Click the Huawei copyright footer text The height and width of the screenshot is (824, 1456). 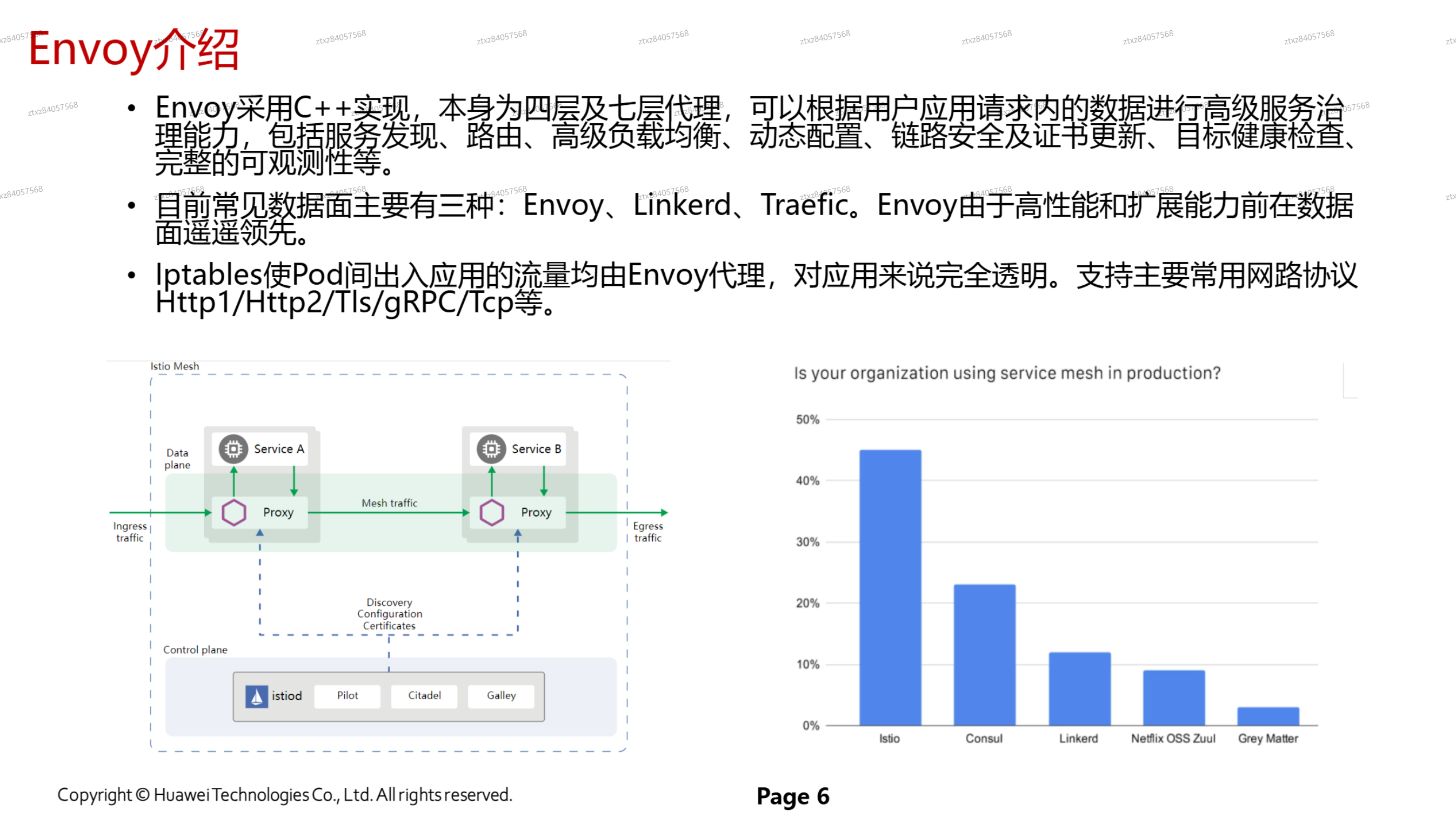(285, 795)
